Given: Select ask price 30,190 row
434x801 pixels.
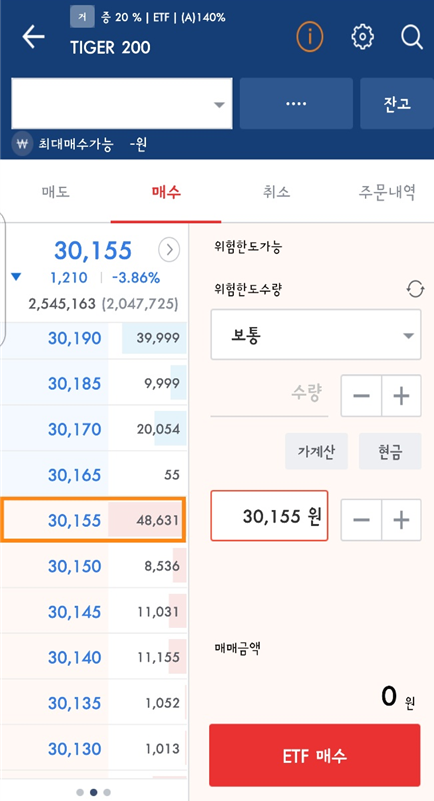Looking at the screenshot, I should (94, 338).
